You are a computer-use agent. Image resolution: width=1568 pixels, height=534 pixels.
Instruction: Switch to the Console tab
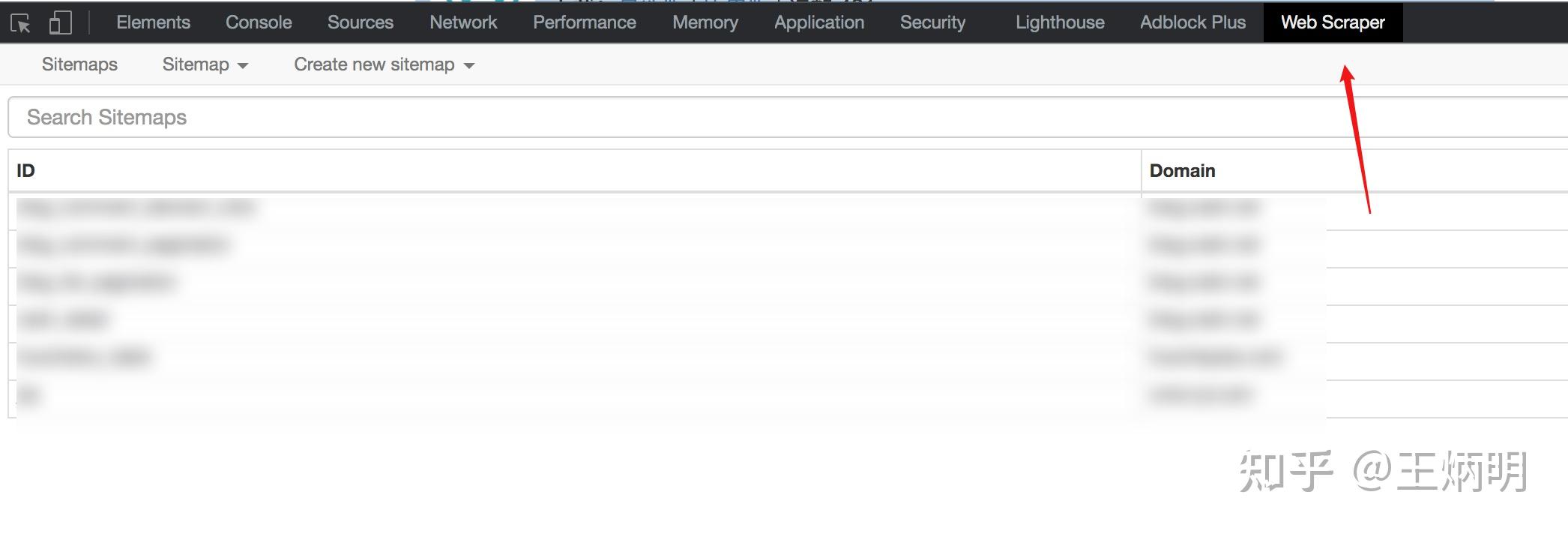tap(259, 22)
